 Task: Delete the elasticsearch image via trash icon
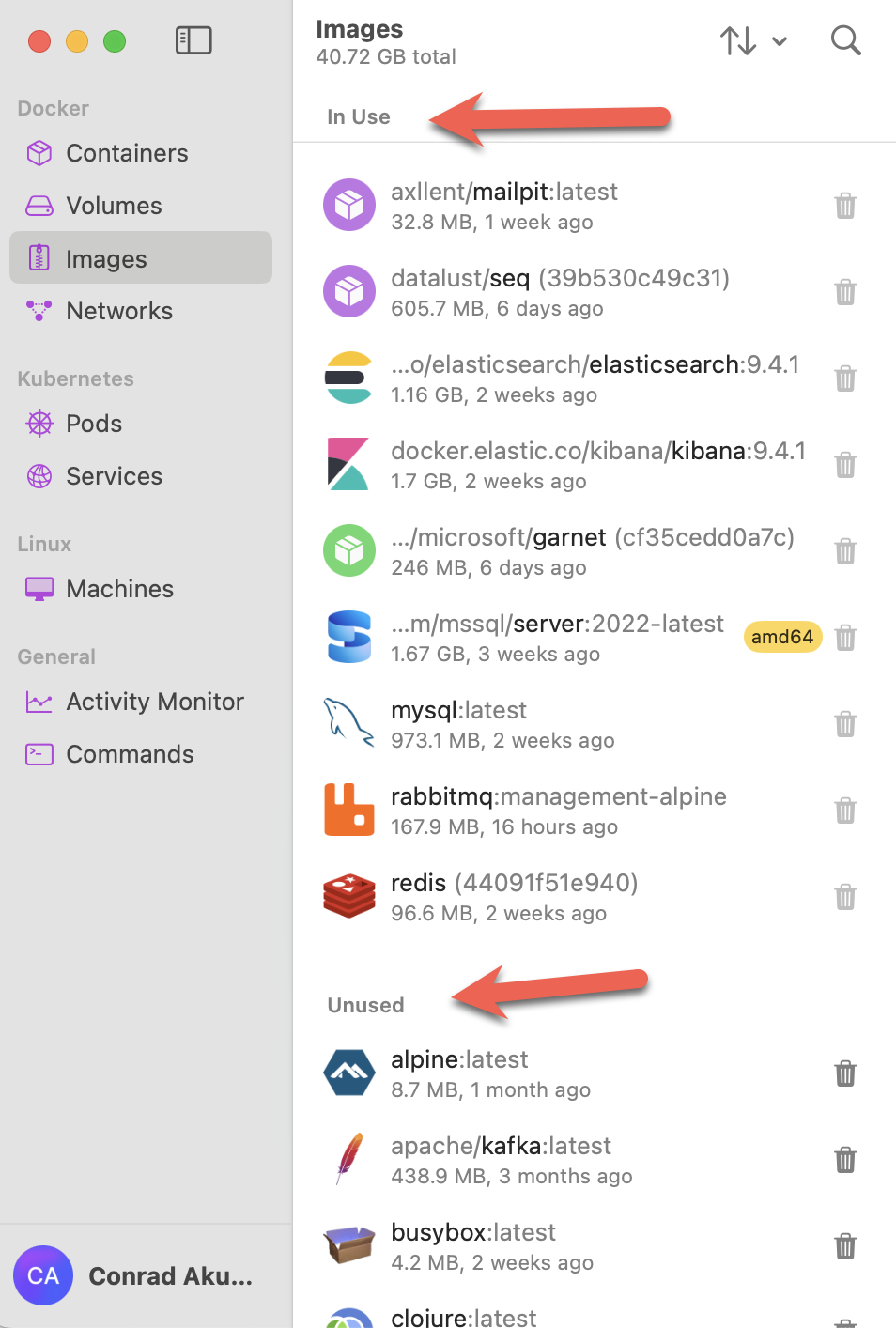(x=845, y=378)
